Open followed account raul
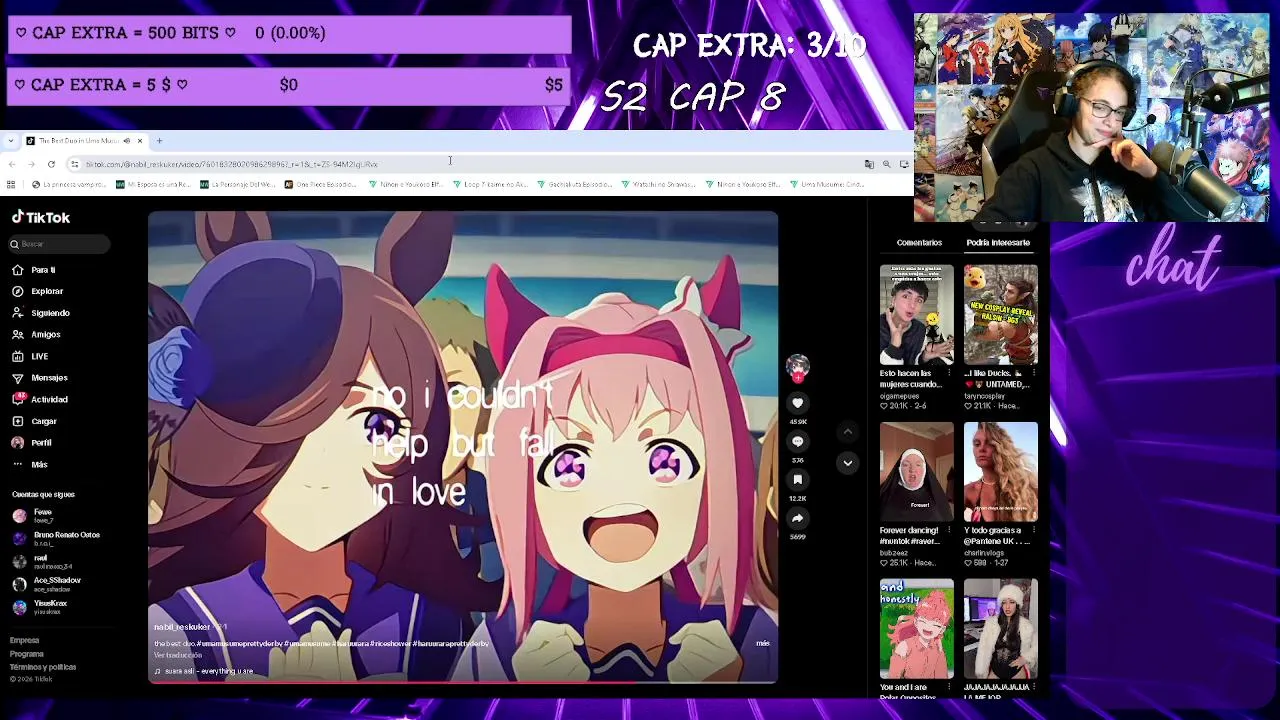Viewport: 1280px width, 720px height. point(43,561)
